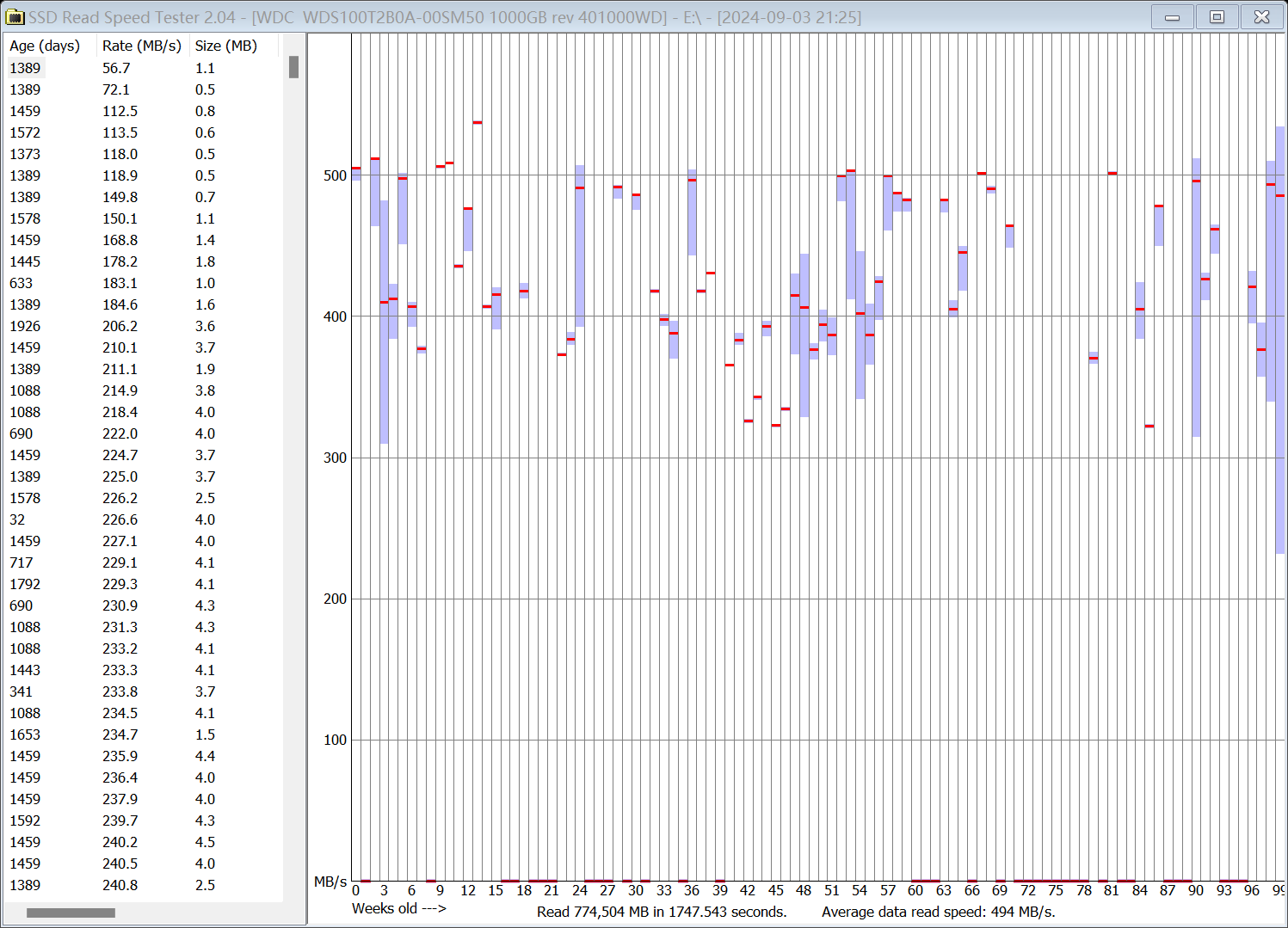
Task: Select the row with rate 210.1
Action: [143, 347]
